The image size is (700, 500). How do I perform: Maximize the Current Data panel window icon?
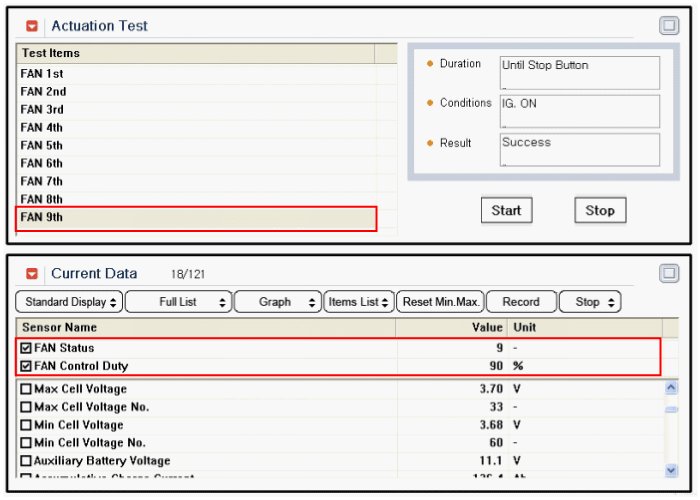[x=669, y=273]
